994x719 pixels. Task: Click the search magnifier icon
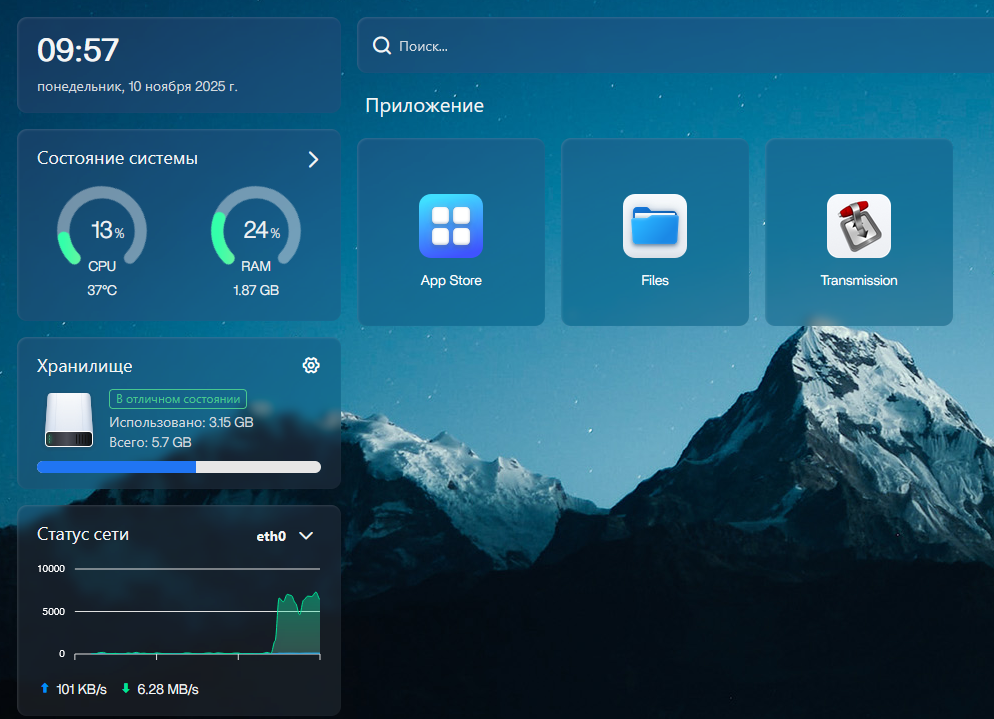click(x=382, y=46)
